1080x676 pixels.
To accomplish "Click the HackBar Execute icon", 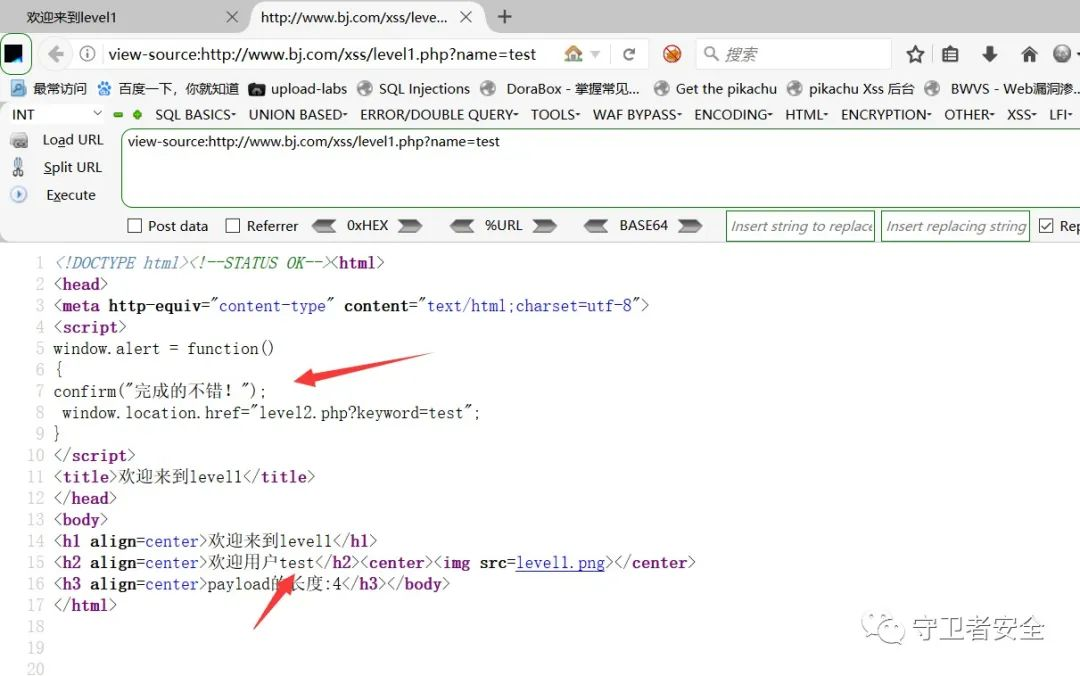I will pyautogui.click(x=18, y=195).
